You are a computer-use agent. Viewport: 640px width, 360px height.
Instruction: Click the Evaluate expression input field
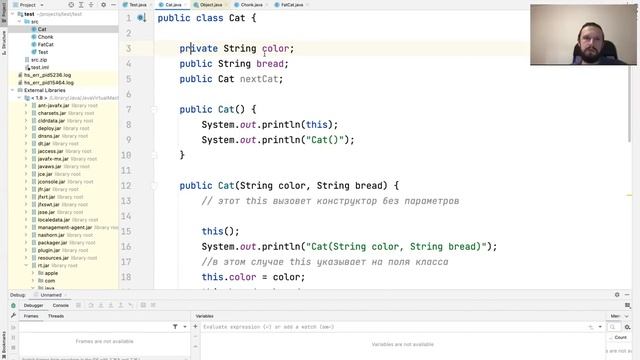(x=394, y=327)
